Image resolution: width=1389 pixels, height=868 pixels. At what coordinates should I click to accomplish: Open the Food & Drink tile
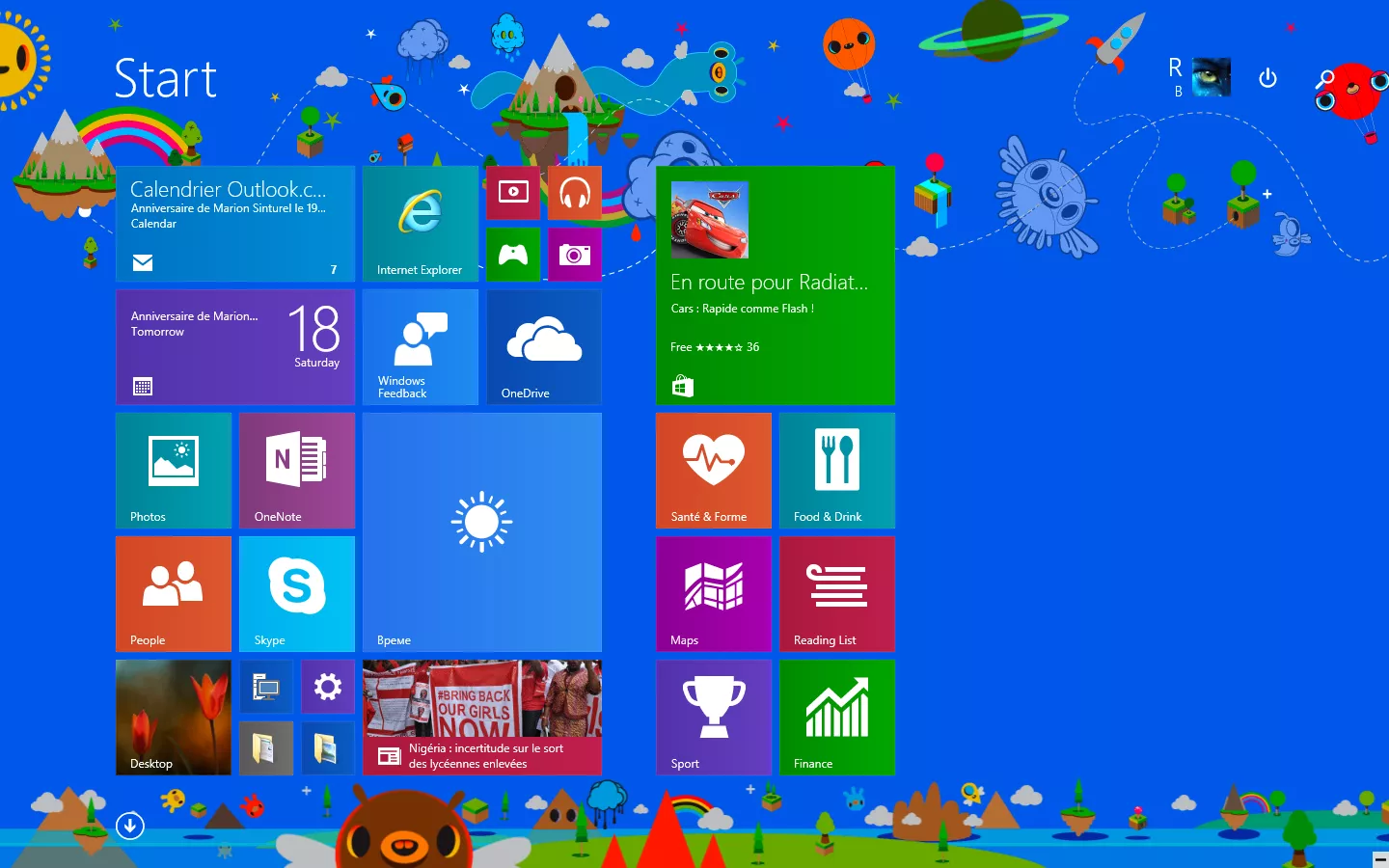click(x=837, y=471)
